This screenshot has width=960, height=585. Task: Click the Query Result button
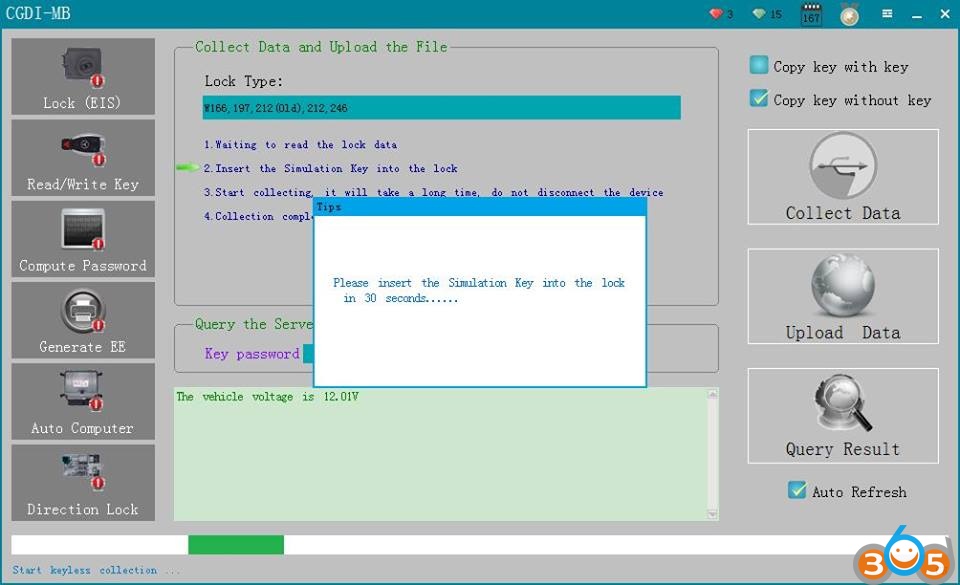click(842, 416)
